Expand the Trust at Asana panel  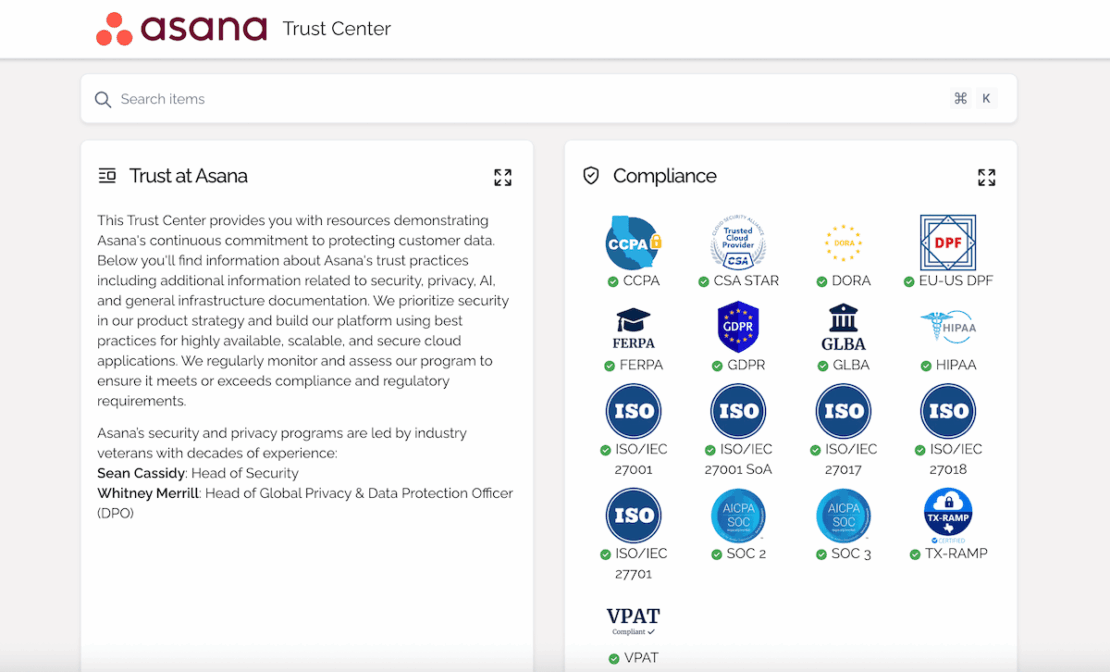tap(503, 176)
